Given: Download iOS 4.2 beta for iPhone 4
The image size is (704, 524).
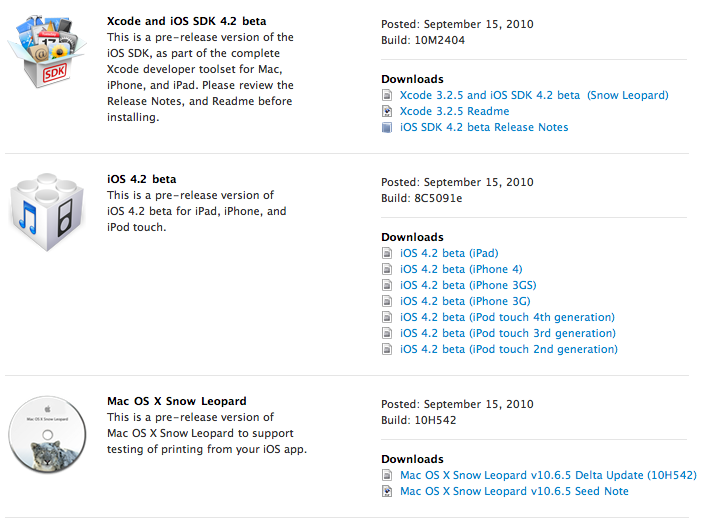Looking at the screenshot, I should [x=461, y=269].
